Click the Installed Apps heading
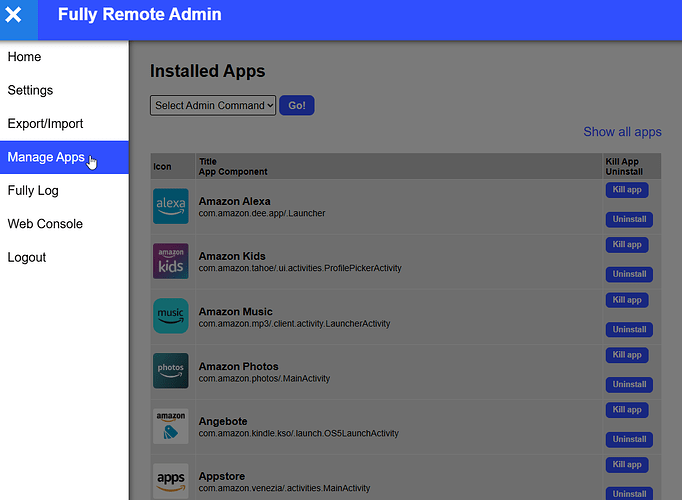682x500 pixels. pos(207,71)
